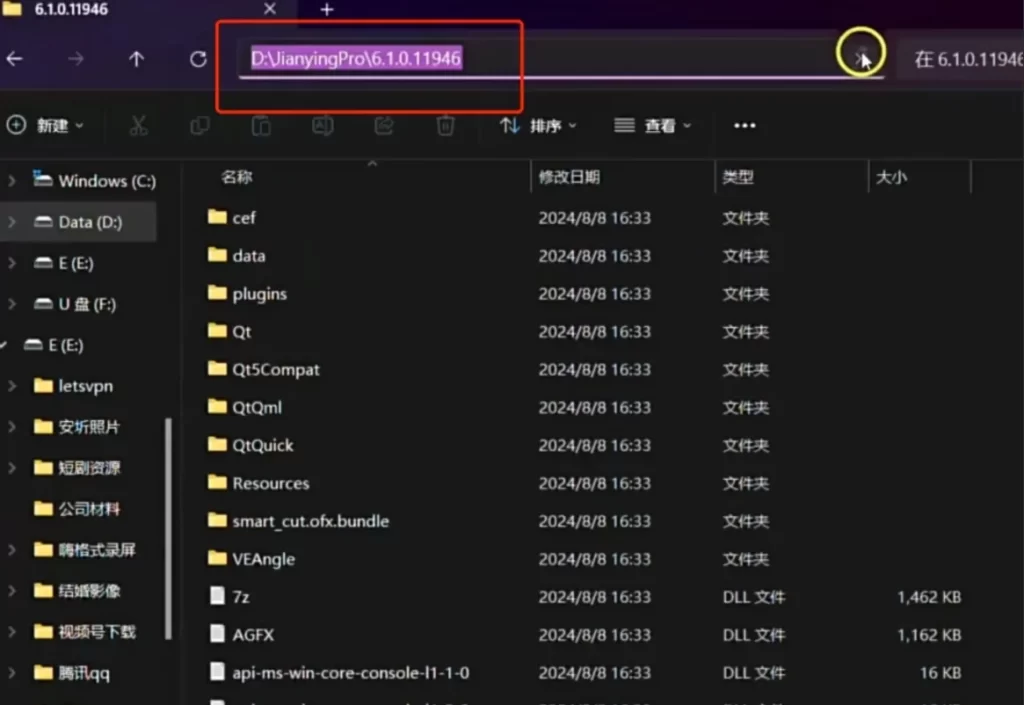Click the Qt5Compat folder icon
Viewport: 1024px width, 705px height.
[217, 368]
